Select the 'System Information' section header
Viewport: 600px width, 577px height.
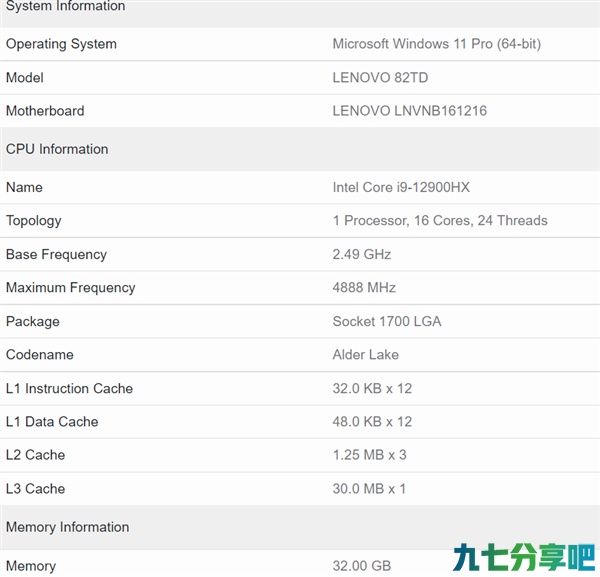click(x=65, y=6)
